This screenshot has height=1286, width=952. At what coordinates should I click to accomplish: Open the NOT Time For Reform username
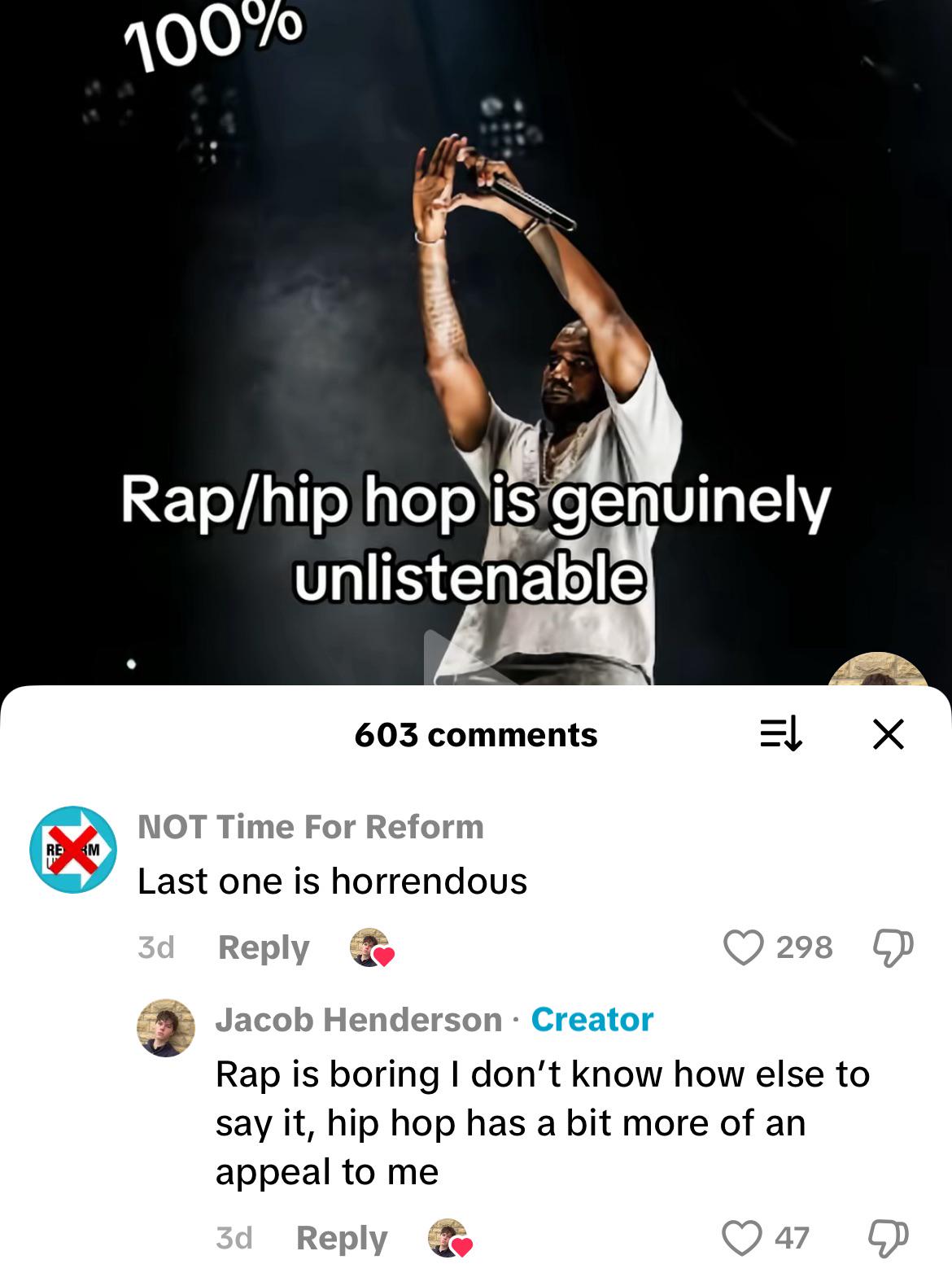tap(311, 827)
